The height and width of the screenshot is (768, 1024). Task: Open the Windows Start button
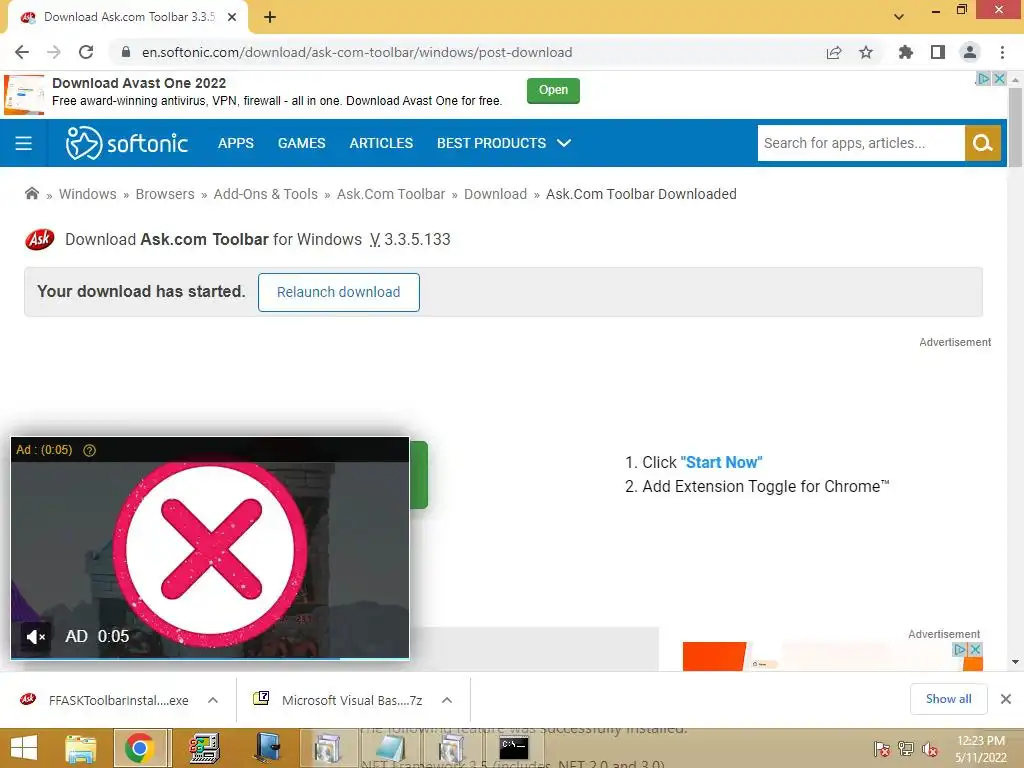[24, 748]
